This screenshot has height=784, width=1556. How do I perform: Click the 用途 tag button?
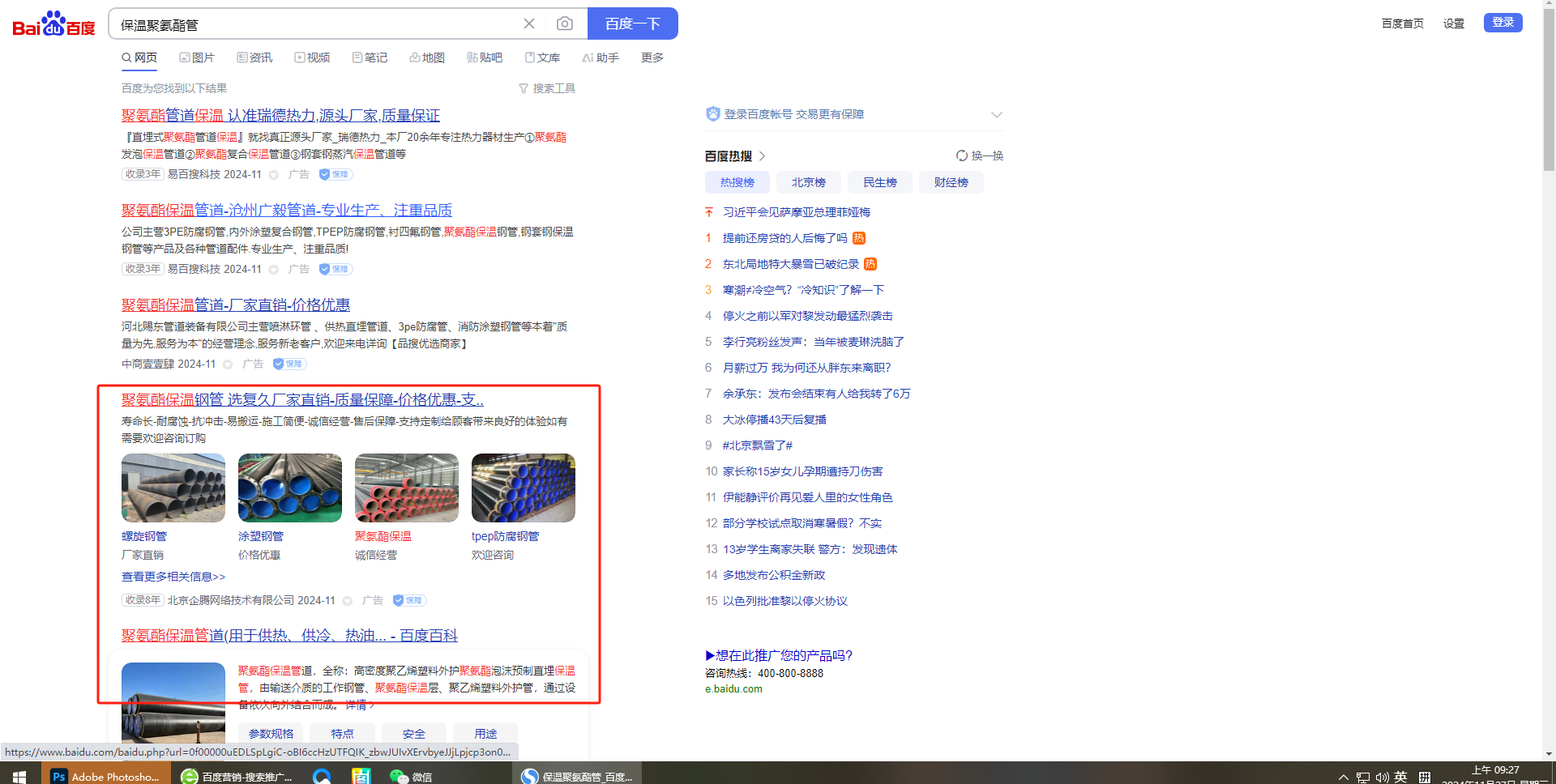(485, 733)
